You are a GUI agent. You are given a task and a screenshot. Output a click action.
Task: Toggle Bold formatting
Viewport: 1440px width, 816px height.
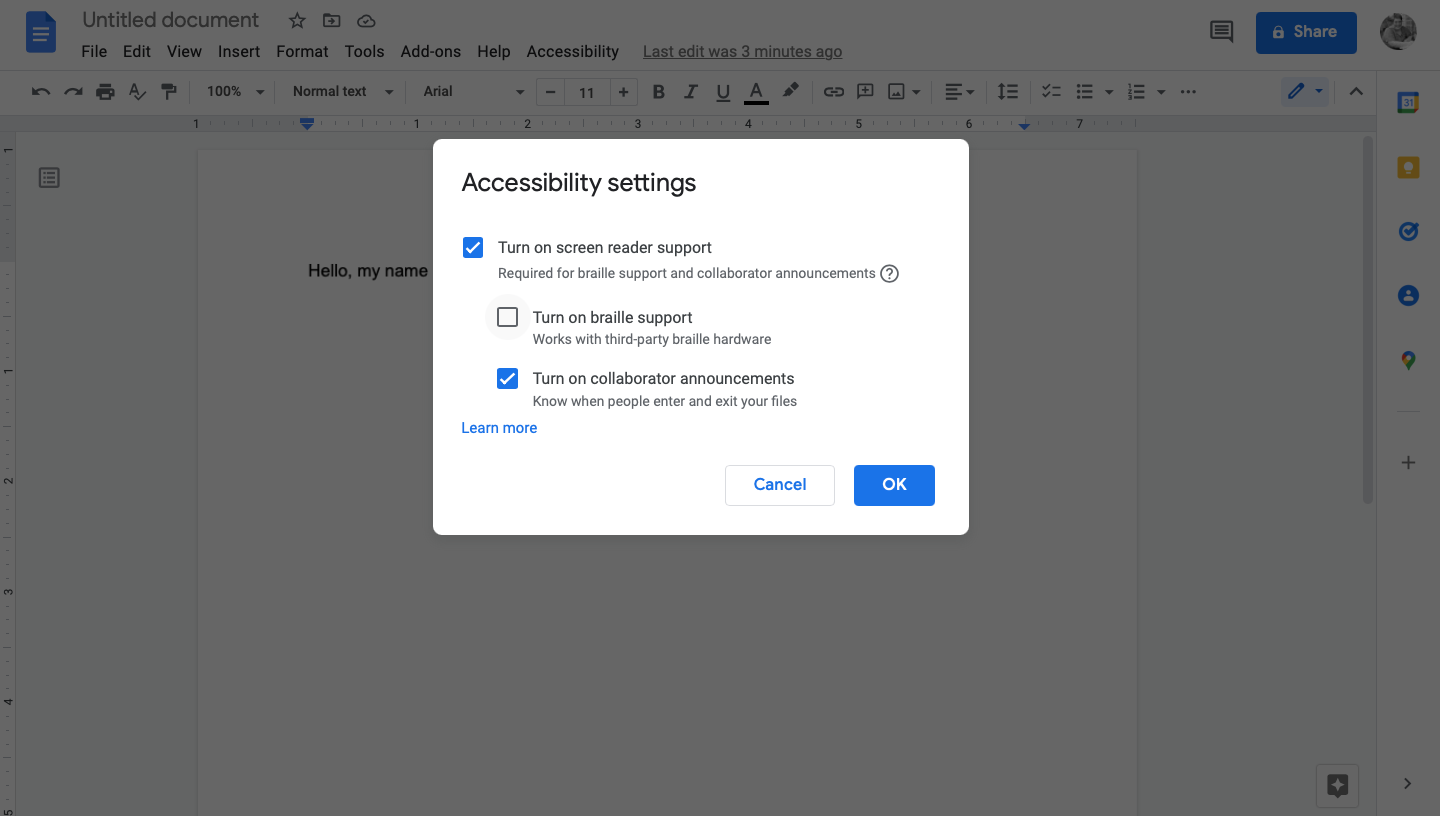[x=658, y=92]
